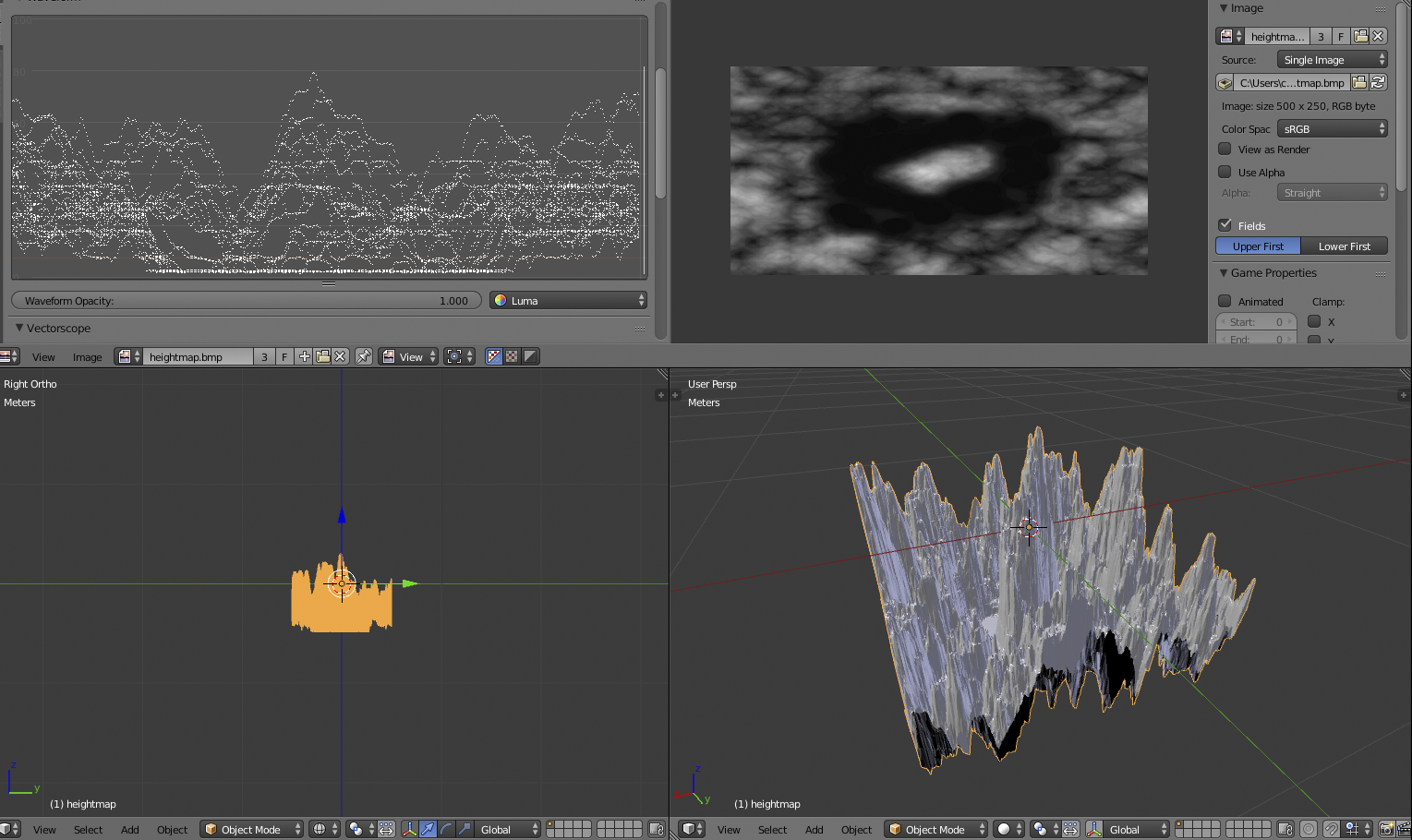The height and width of the screenshot is (840, 1412).
Task: Open Global orientation dropdown in right viewport
Action: click(1137, 829)
